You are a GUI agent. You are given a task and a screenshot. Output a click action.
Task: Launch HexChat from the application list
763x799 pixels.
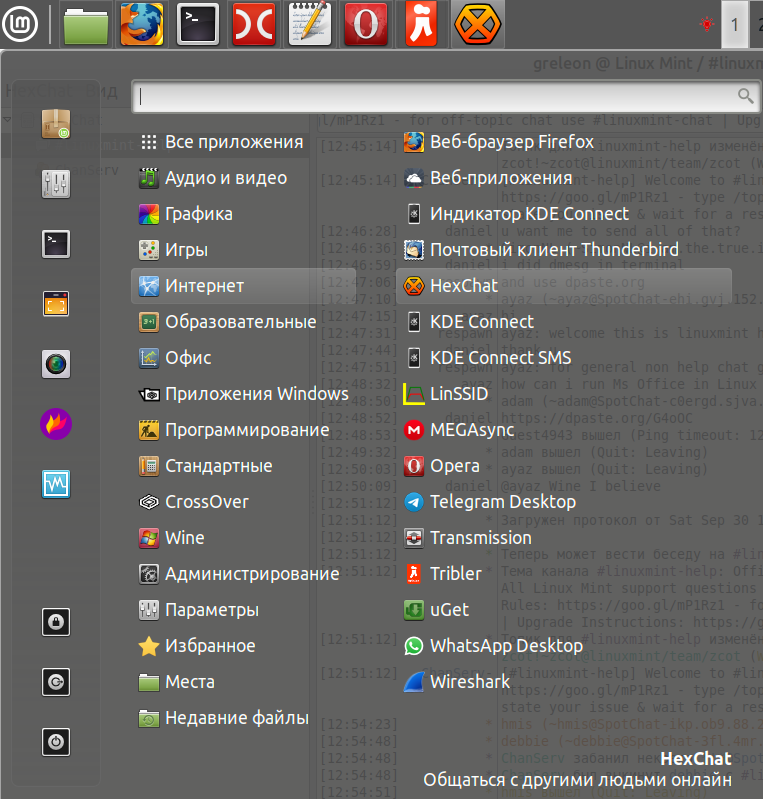click(x=564, y=286)
